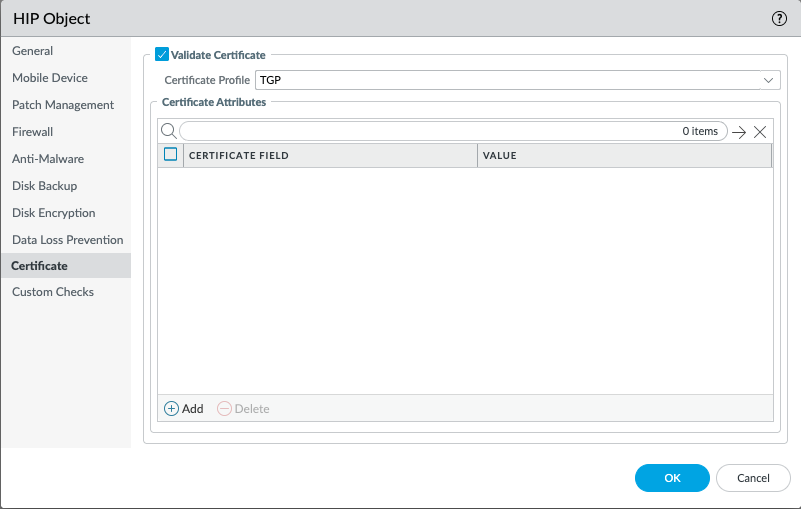Switch to Disk Backup tab
The width and height of the screenshot is (801, 509).
pos(44,186)
